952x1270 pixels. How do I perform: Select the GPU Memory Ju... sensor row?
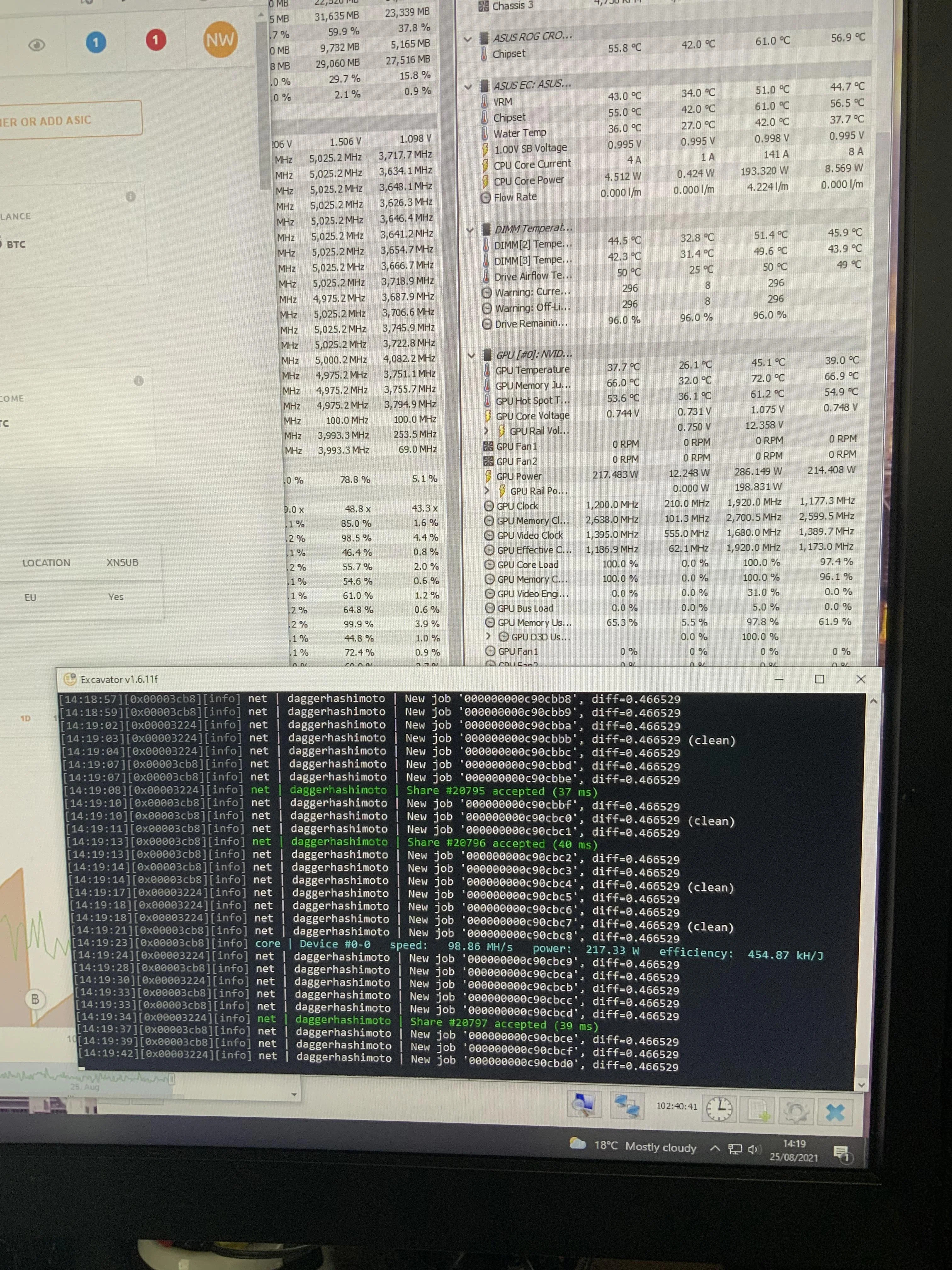[671, 381]
